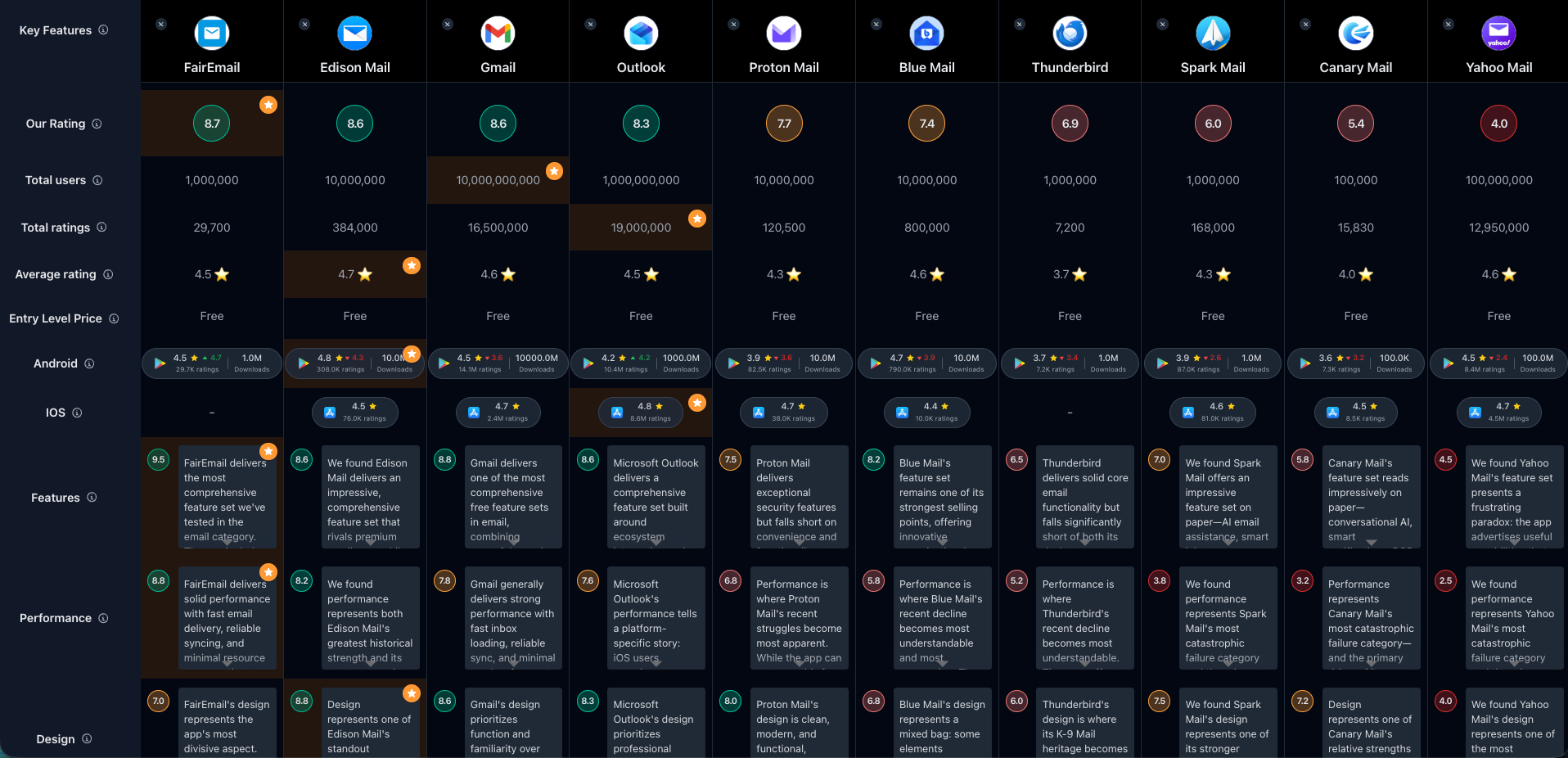Screen dimensions: 1568x758
Task: Click the Spark Mail paper plane logo
Action: pos(1213,34)
